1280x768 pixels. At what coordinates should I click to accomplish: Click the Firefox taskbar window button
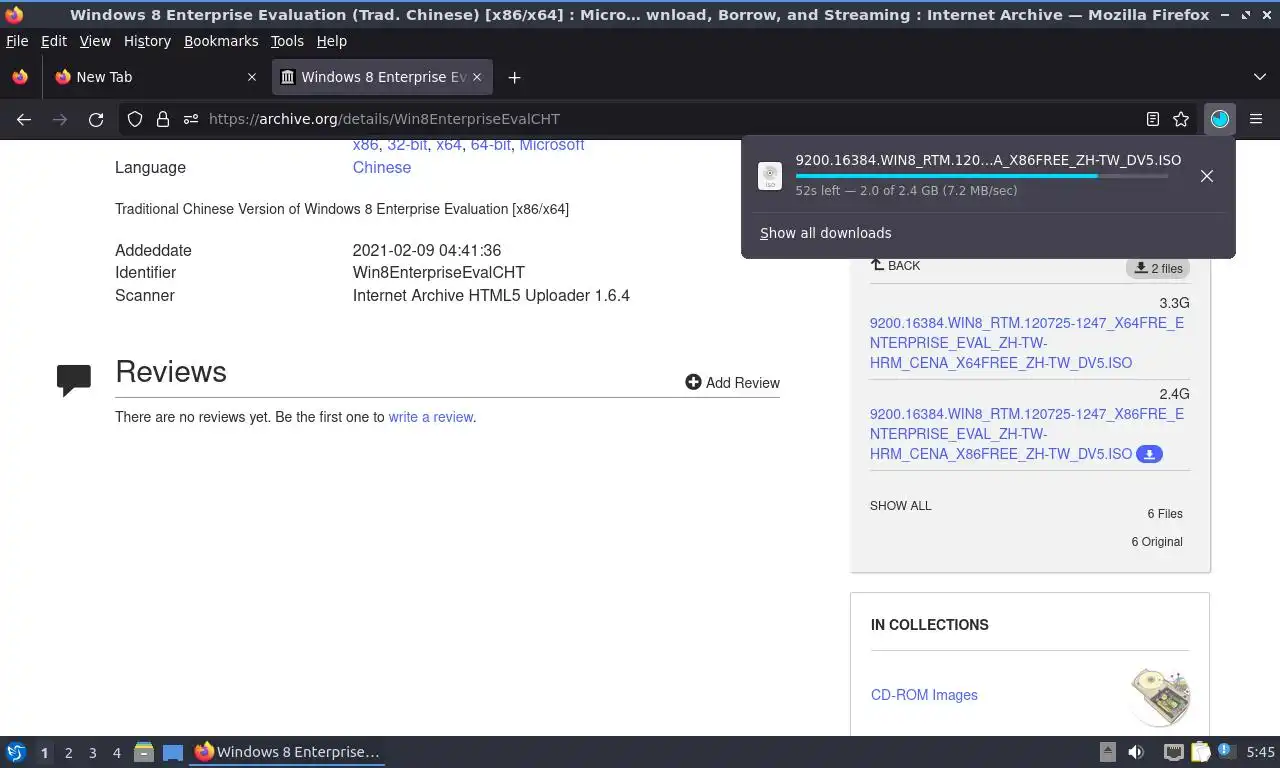pos(287,752)
